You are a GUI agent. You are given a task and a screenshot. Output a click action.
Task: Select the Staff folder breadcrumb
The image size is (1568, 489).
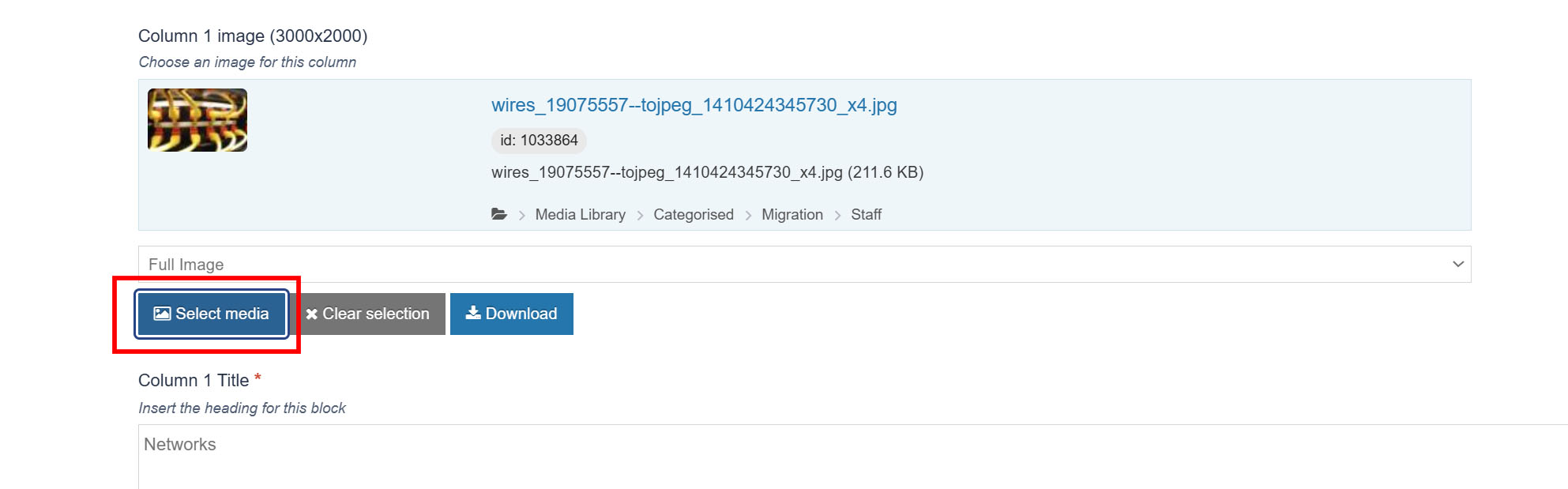pos(866,215)
